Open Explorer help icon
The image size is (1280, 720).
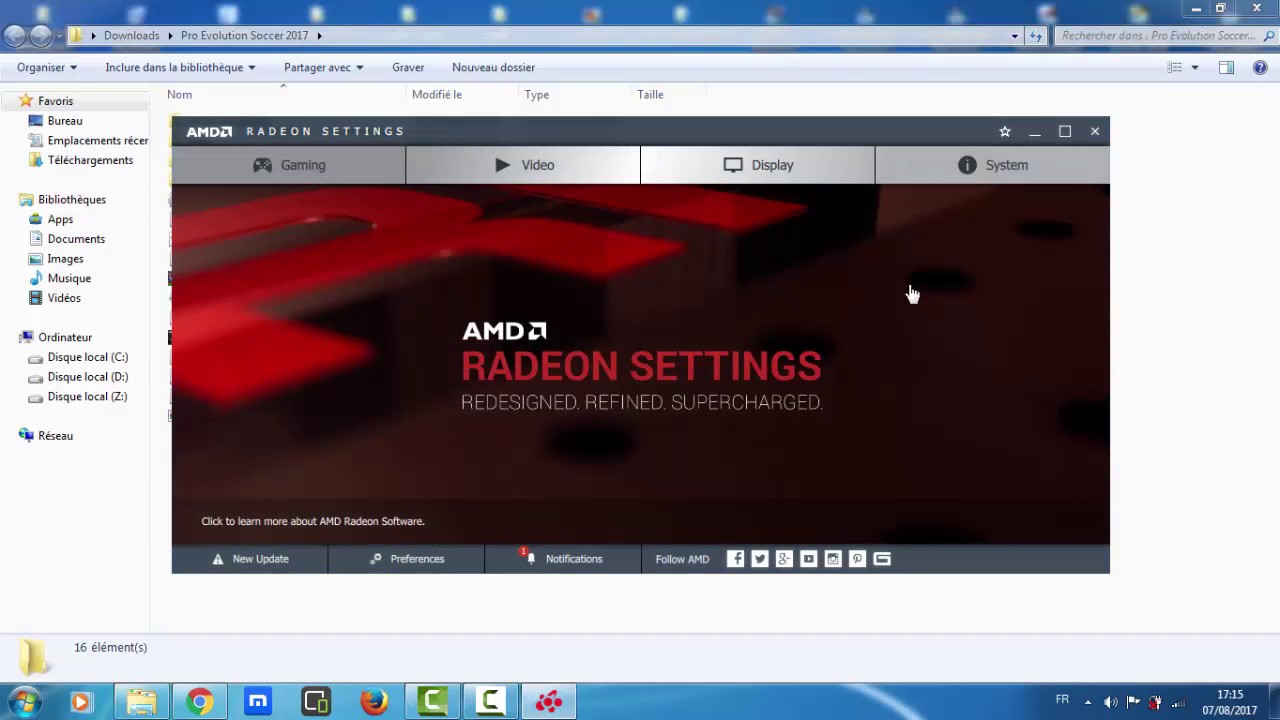click(x=1260, y=67)
